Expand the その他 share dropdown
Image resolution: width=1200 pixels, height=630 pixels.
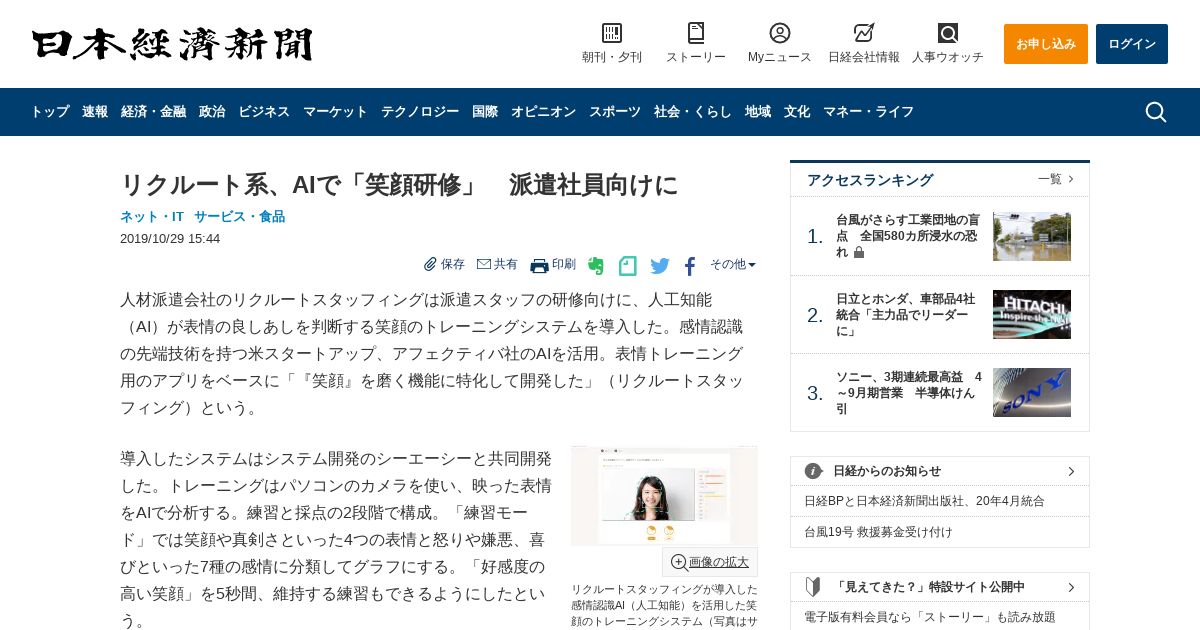[x=733, y=265]
